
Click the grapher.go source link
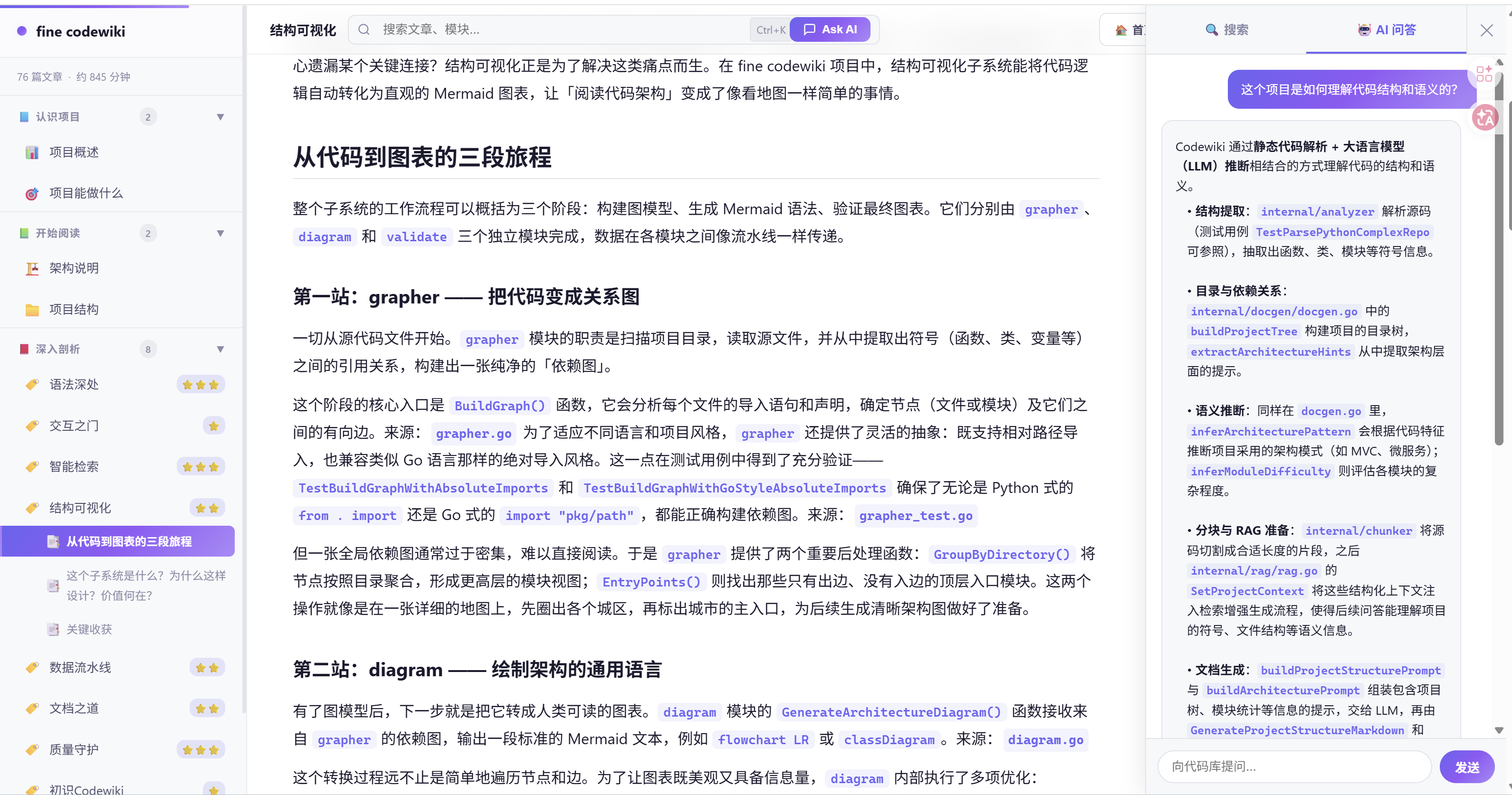click(x=473, y=434)
